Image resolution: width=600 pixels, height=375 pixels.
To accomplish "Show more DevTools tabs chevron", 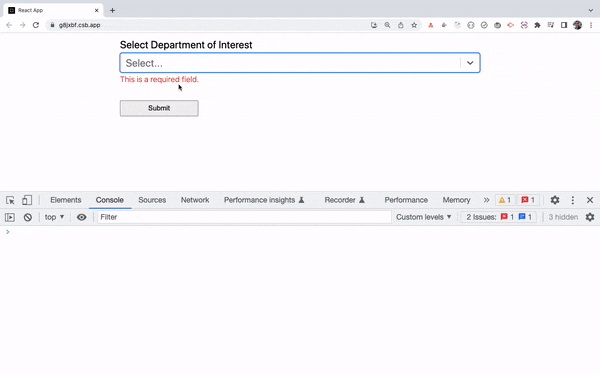I will (486, 200).
